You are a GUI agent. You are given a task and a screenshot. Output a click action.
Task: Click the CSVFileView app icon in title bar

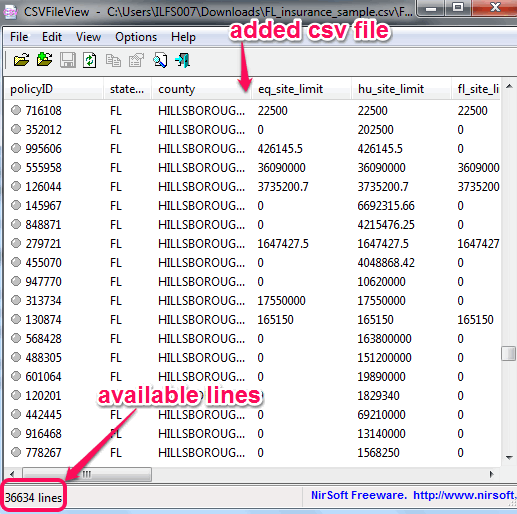10,12
